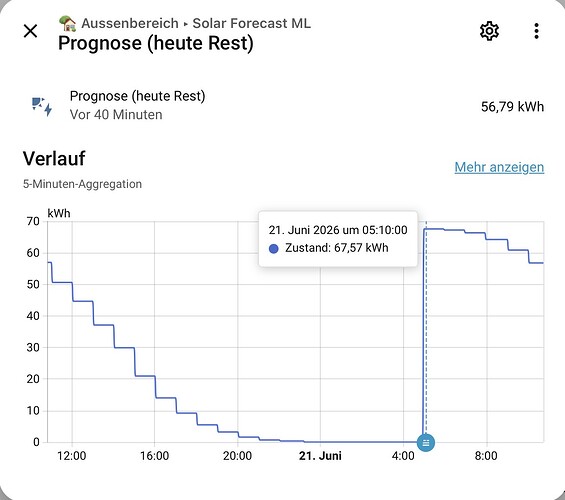Click the 8:00 label on time axis
The image size is (565, 500).
(486, 456)
